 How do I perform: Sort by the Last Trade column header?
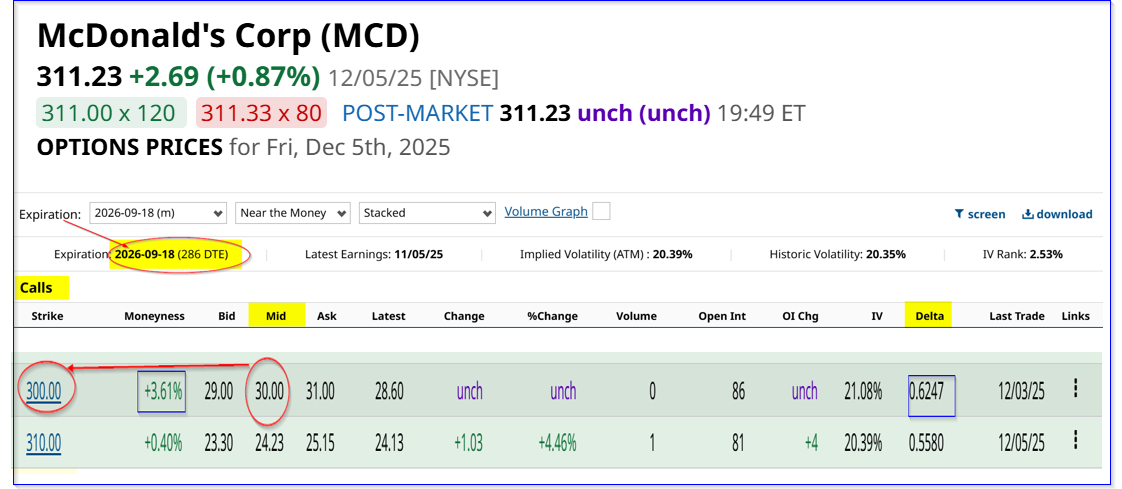click(x=1017, y=316)
